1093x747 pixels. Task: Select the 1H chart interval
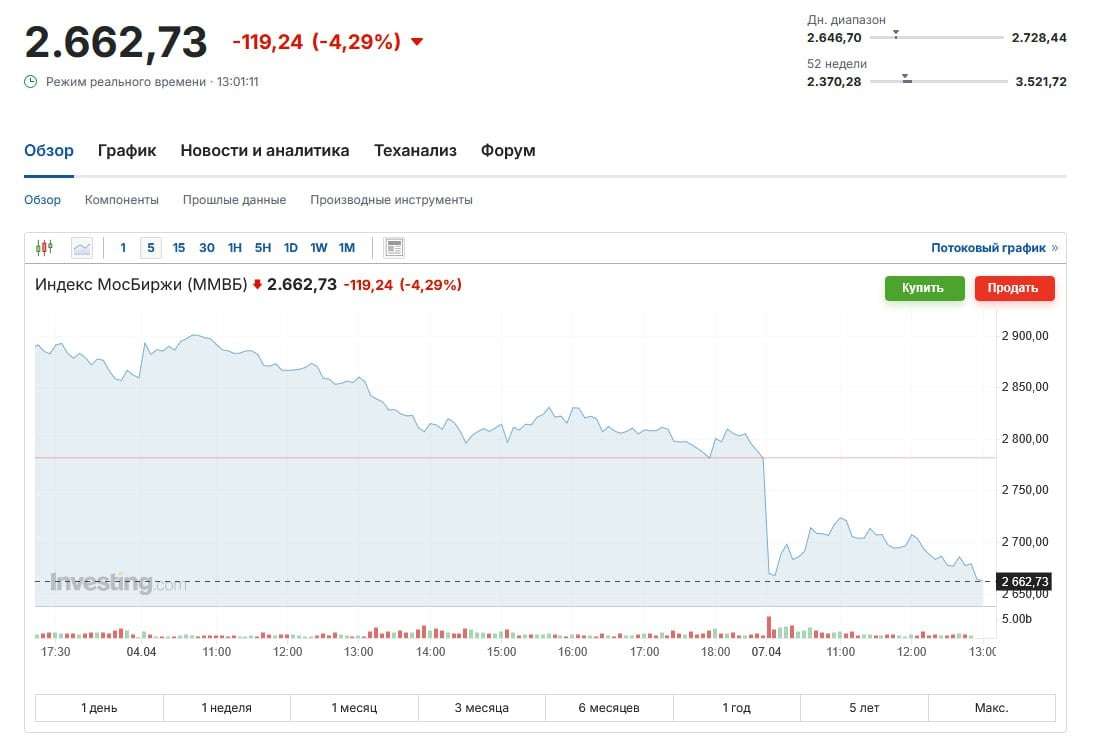235,248
